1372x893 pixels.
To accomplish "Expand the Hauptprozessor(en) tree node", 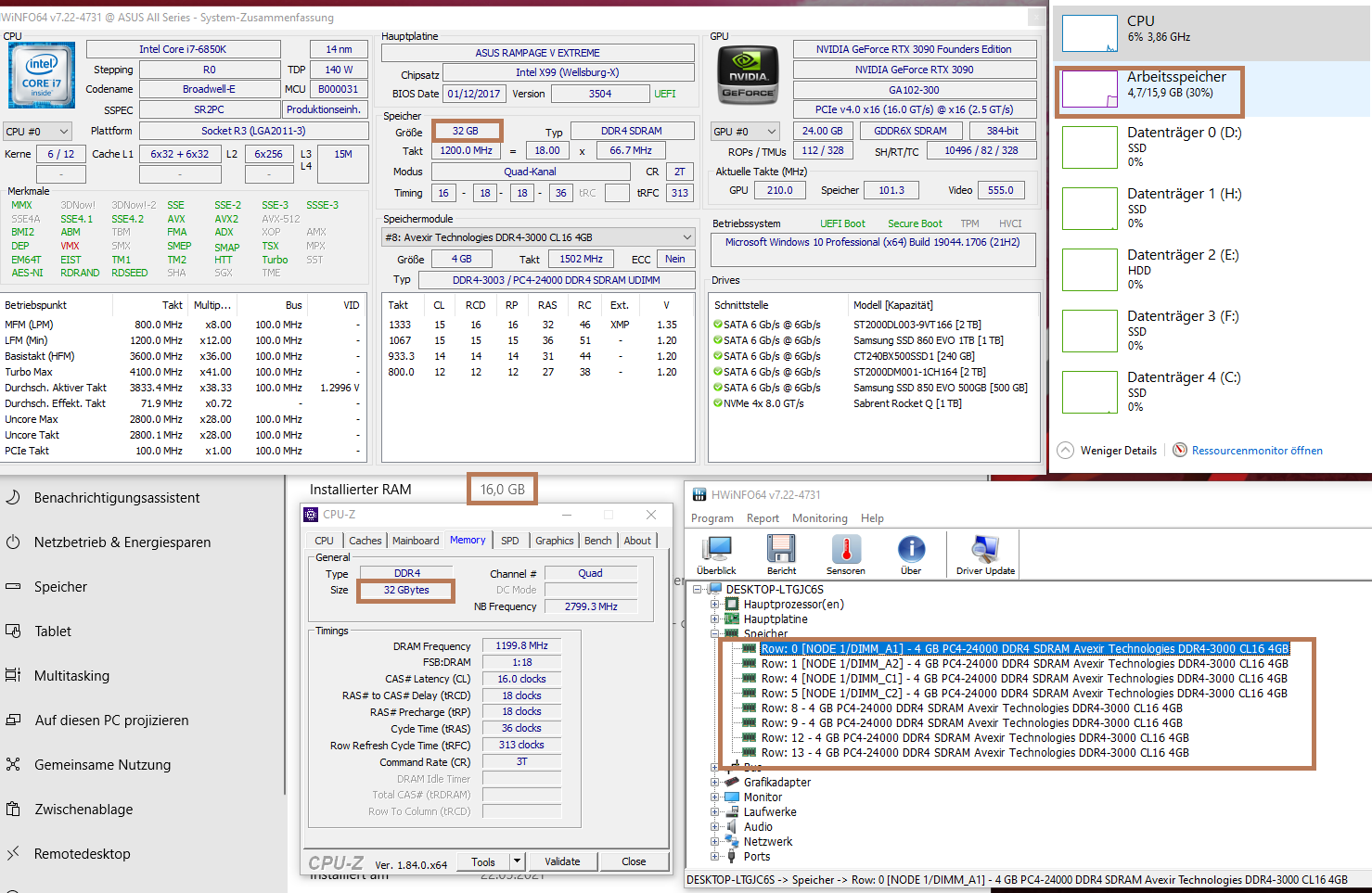I will 715,604.
